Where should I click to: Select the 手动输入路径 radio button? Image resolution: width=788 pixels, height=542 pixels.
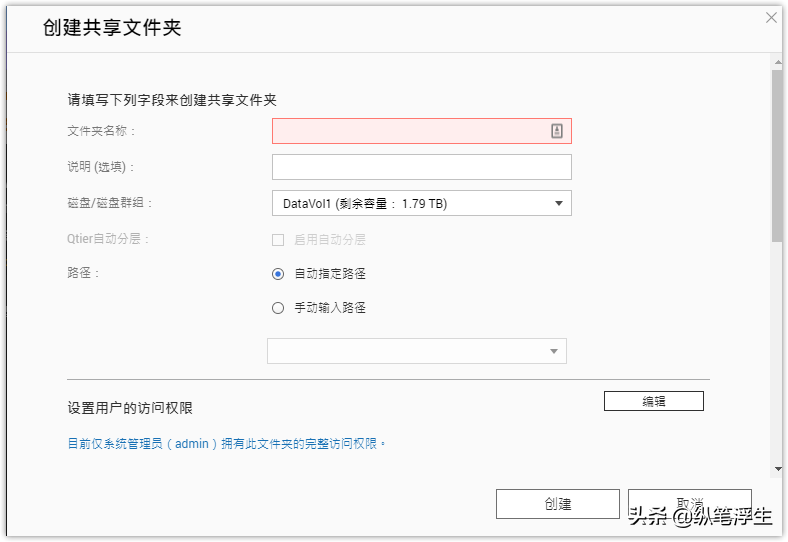278,308
